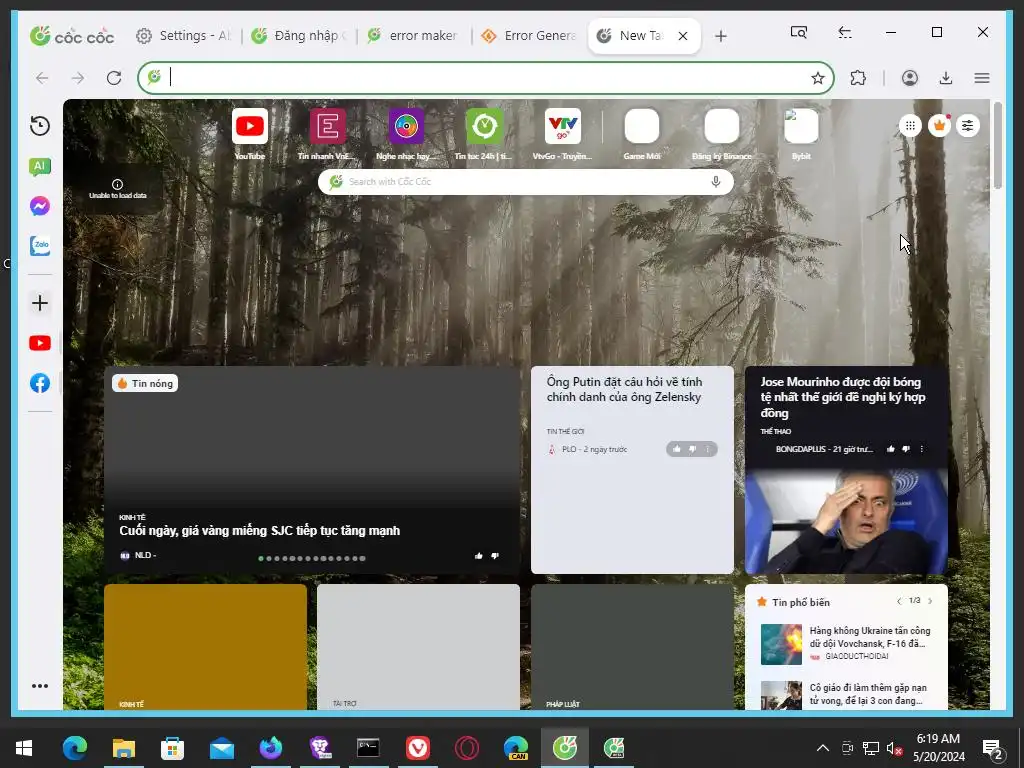This screenshot has height=768, width=1024.
Task: Switch to the Error Generator tab
Action: [x=529, y=36]
